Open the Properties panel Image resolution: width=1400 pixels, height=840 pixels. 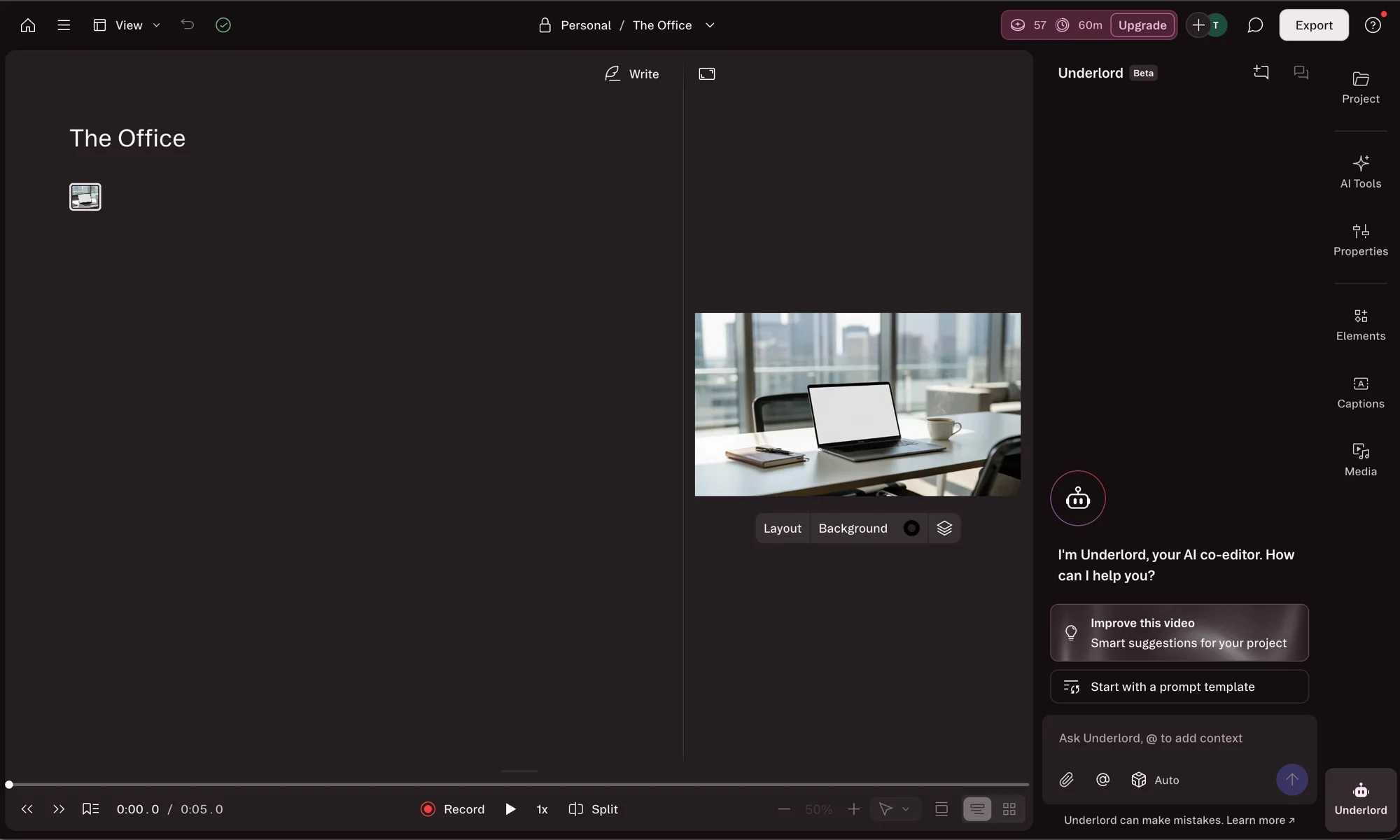tap(1361, 240)
